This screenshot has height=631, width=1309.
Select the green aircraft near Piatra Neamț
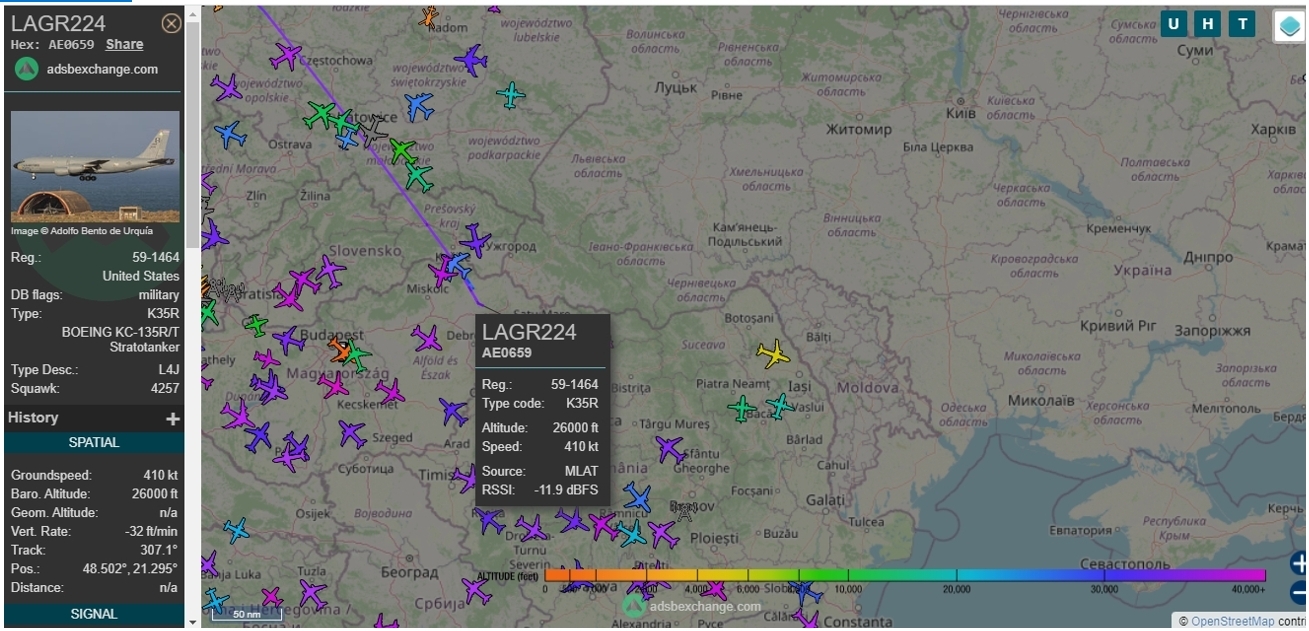pyautogui.click(x=741, y=408)
